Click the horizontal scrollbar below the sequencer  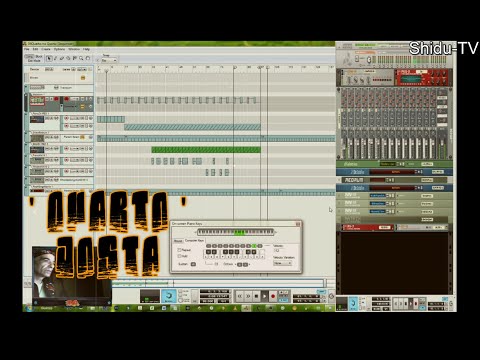218,283
